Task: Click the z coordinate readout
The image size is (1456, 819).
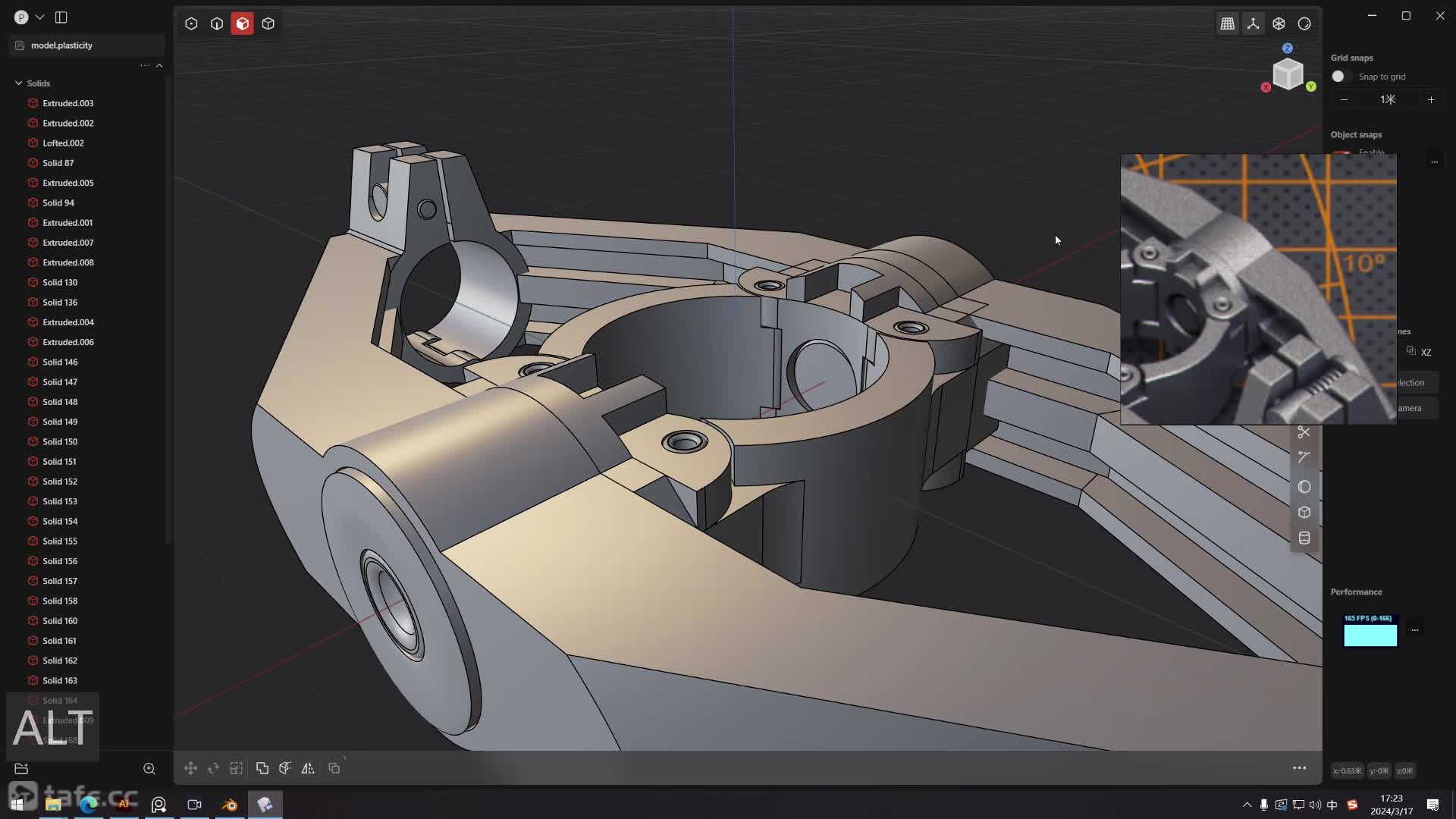Action: [1405, 771]
